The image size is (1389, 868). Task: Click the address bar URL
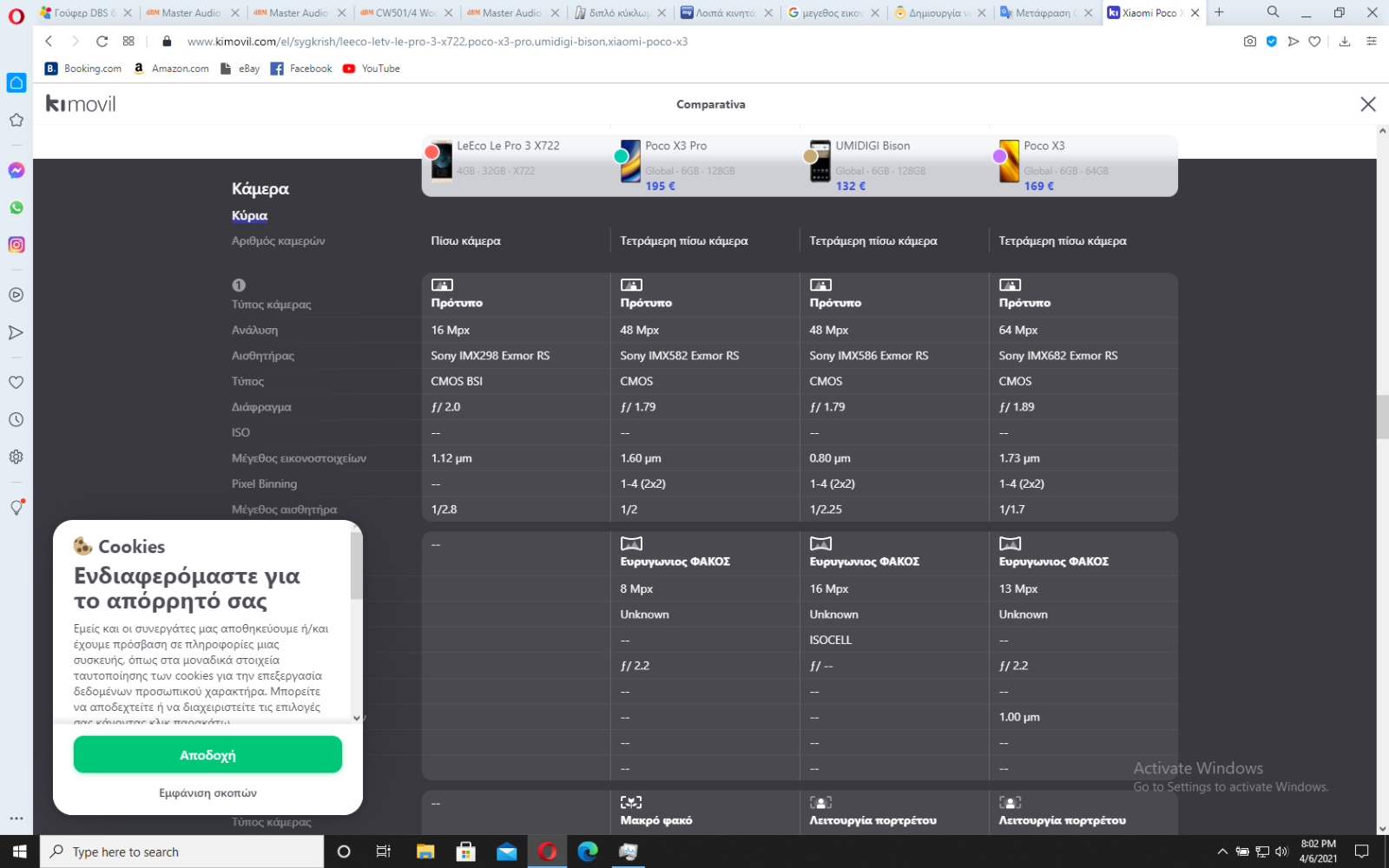pos(438,41)
